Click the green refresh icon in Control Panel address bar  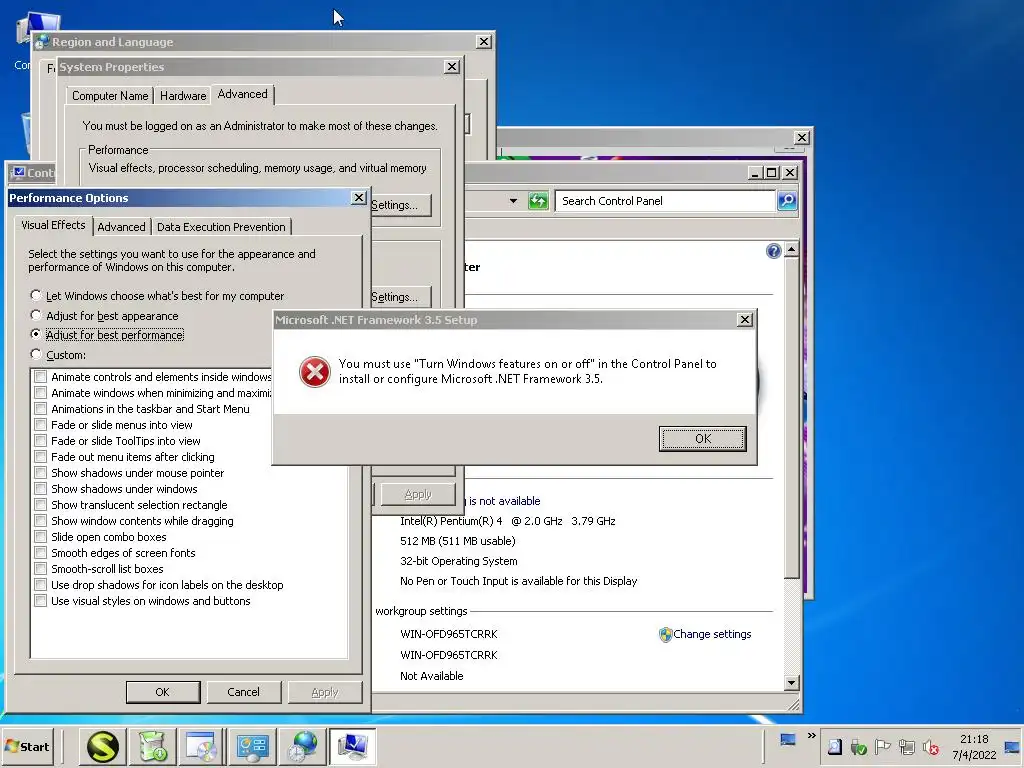coord(538,200)
